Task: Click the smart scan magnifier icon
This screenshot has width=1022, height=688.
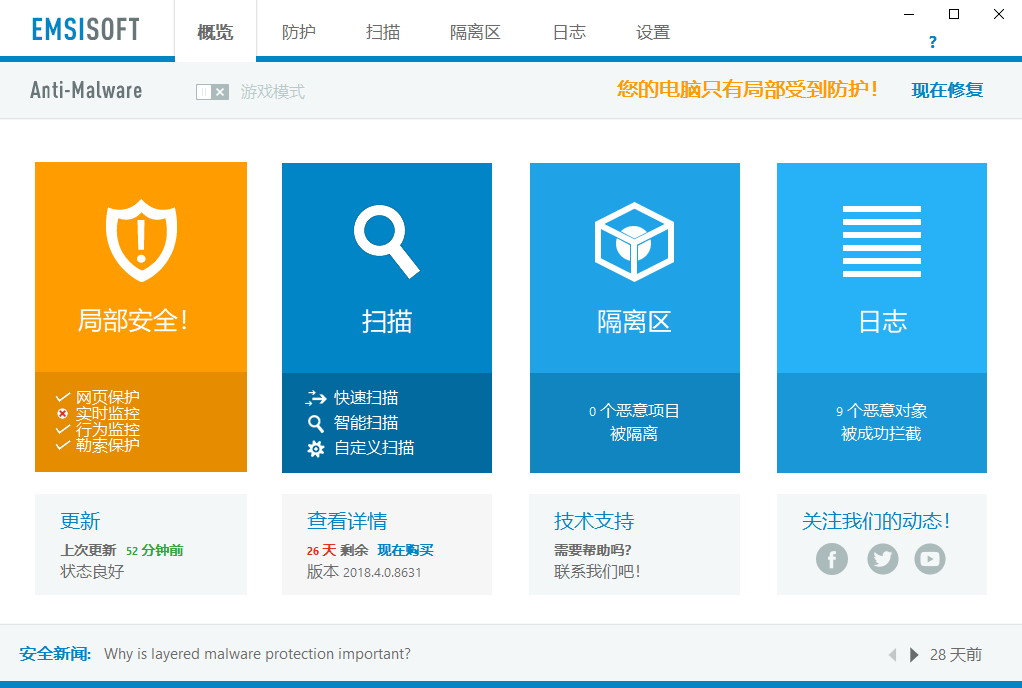Action: pos(315,423)
